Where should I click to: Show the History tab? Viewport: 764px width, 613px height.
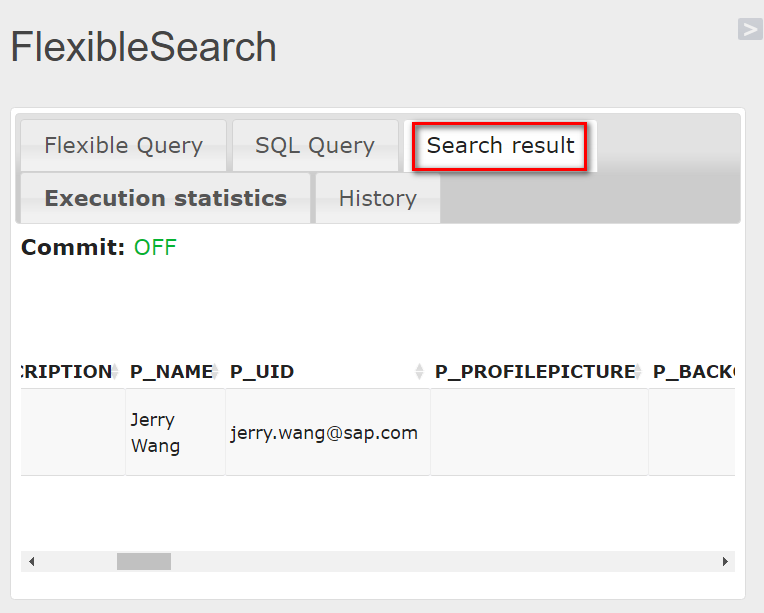point(378,198)
